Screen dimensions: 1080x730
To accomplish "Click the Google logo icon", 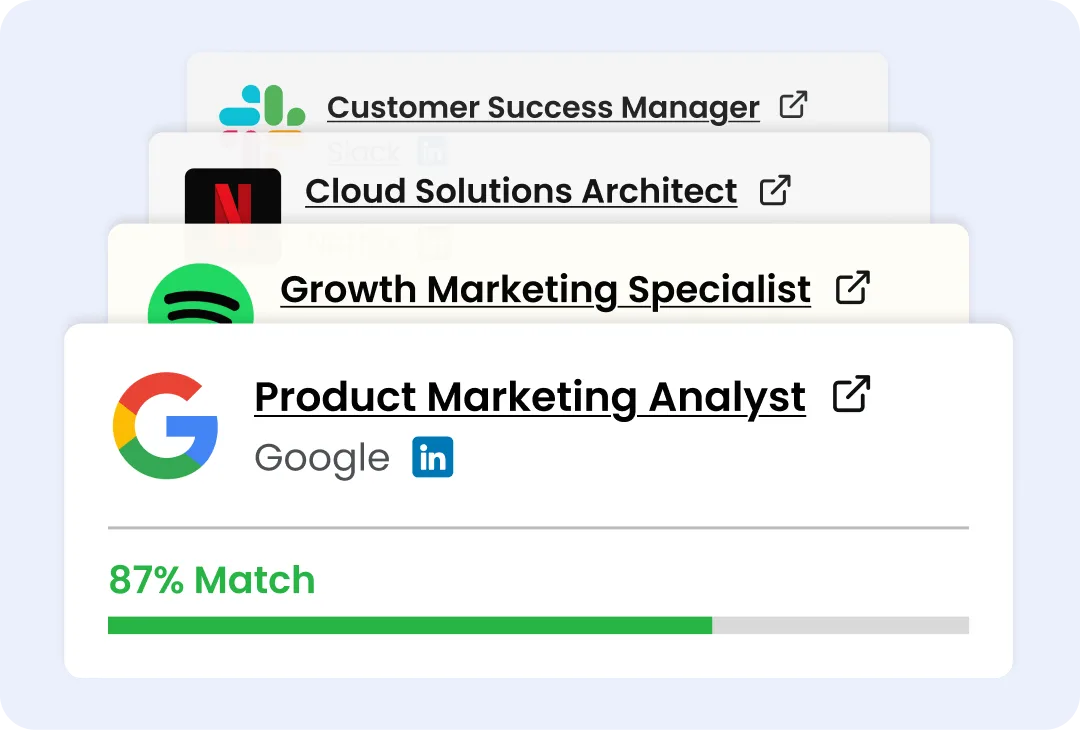I will (166, 425).
